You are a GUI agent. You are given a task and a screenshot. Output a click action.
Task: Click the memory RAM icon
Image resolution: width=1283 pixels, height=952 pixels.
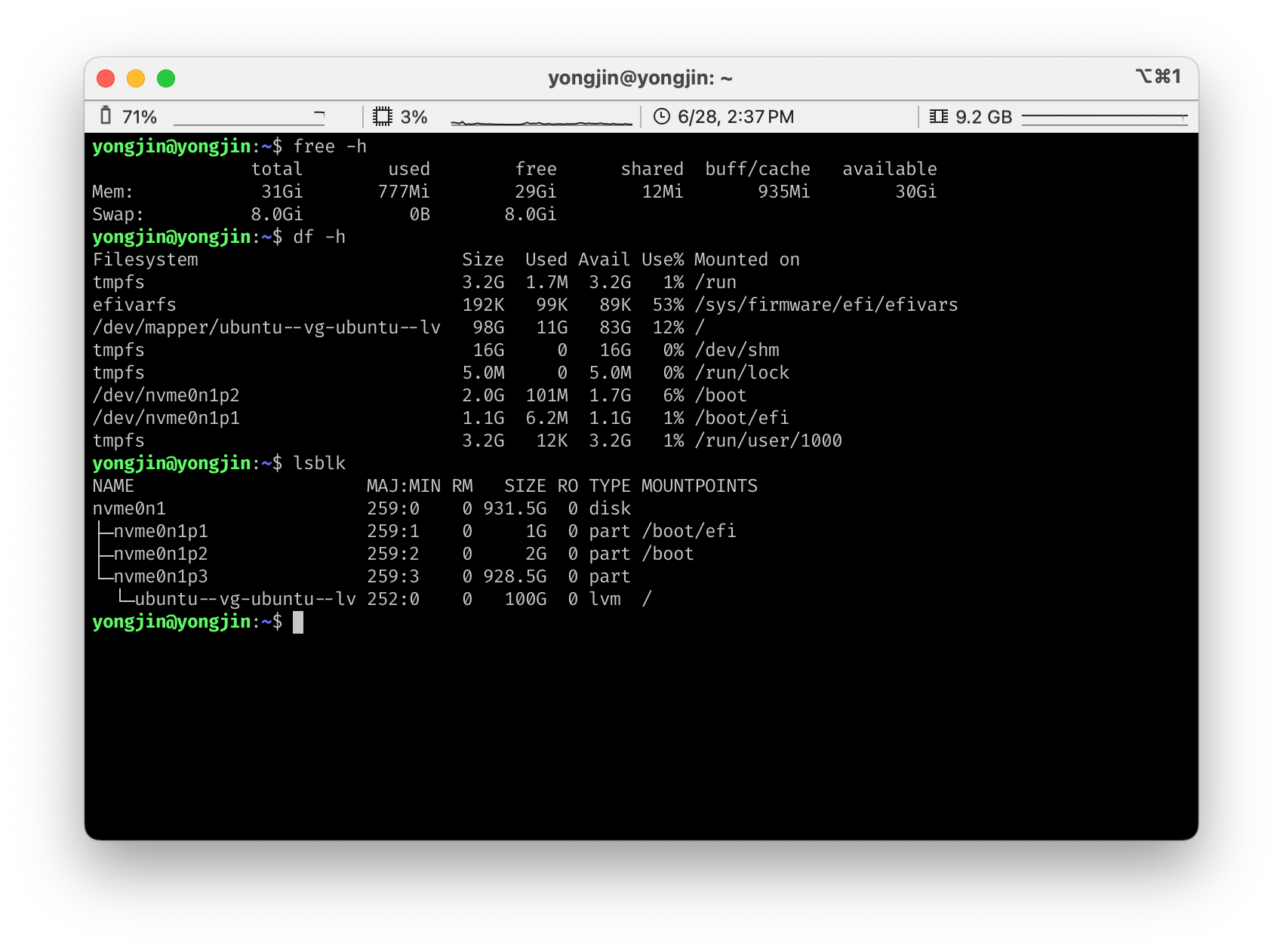point(938,116)
